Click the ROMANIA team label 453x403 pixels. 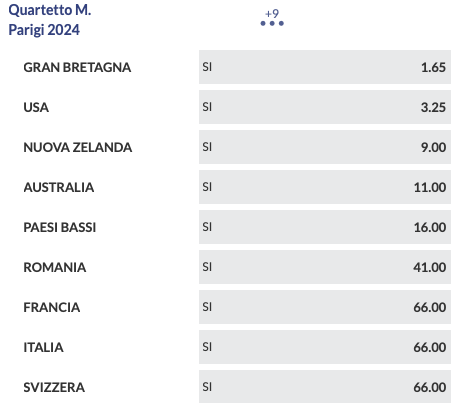pos(55,267)
